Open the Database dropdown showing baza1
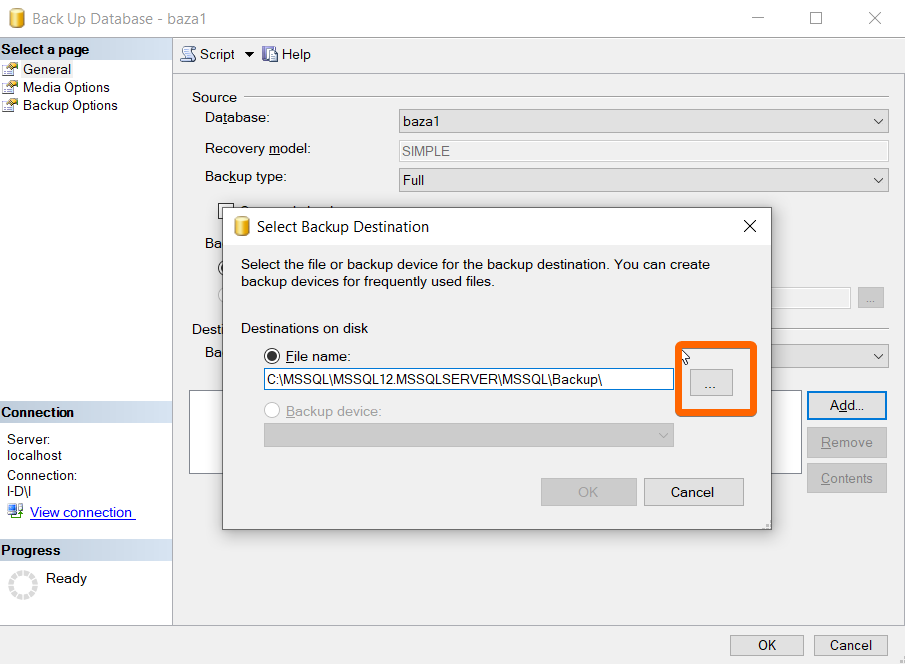This screenshot has height=664, width=905. point(643,121)
